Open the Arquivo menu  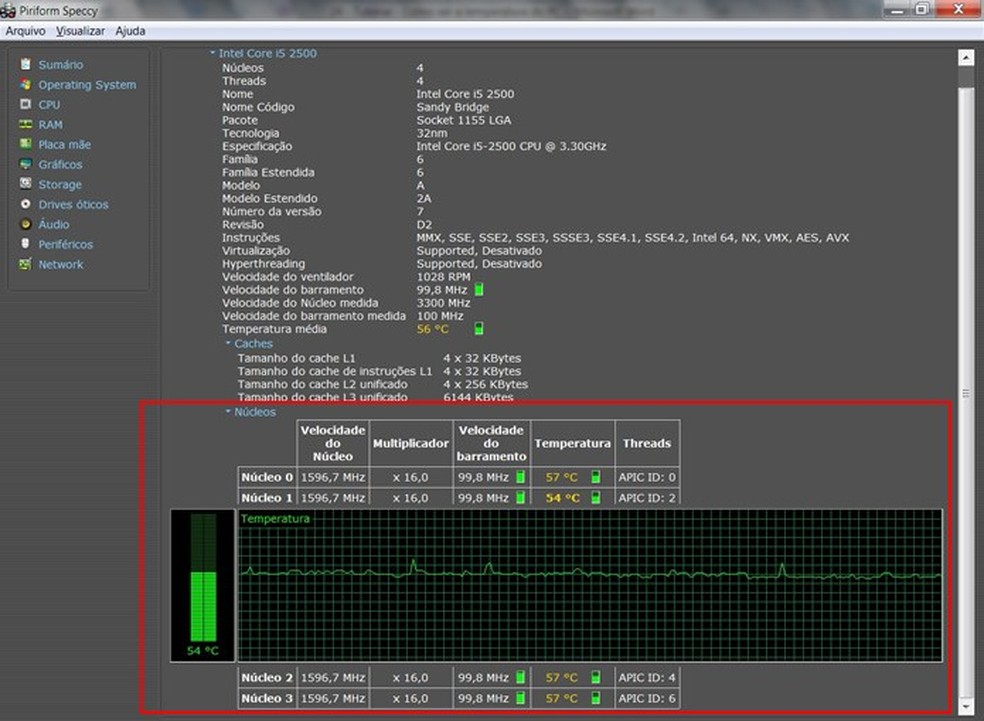coord(26,31)
